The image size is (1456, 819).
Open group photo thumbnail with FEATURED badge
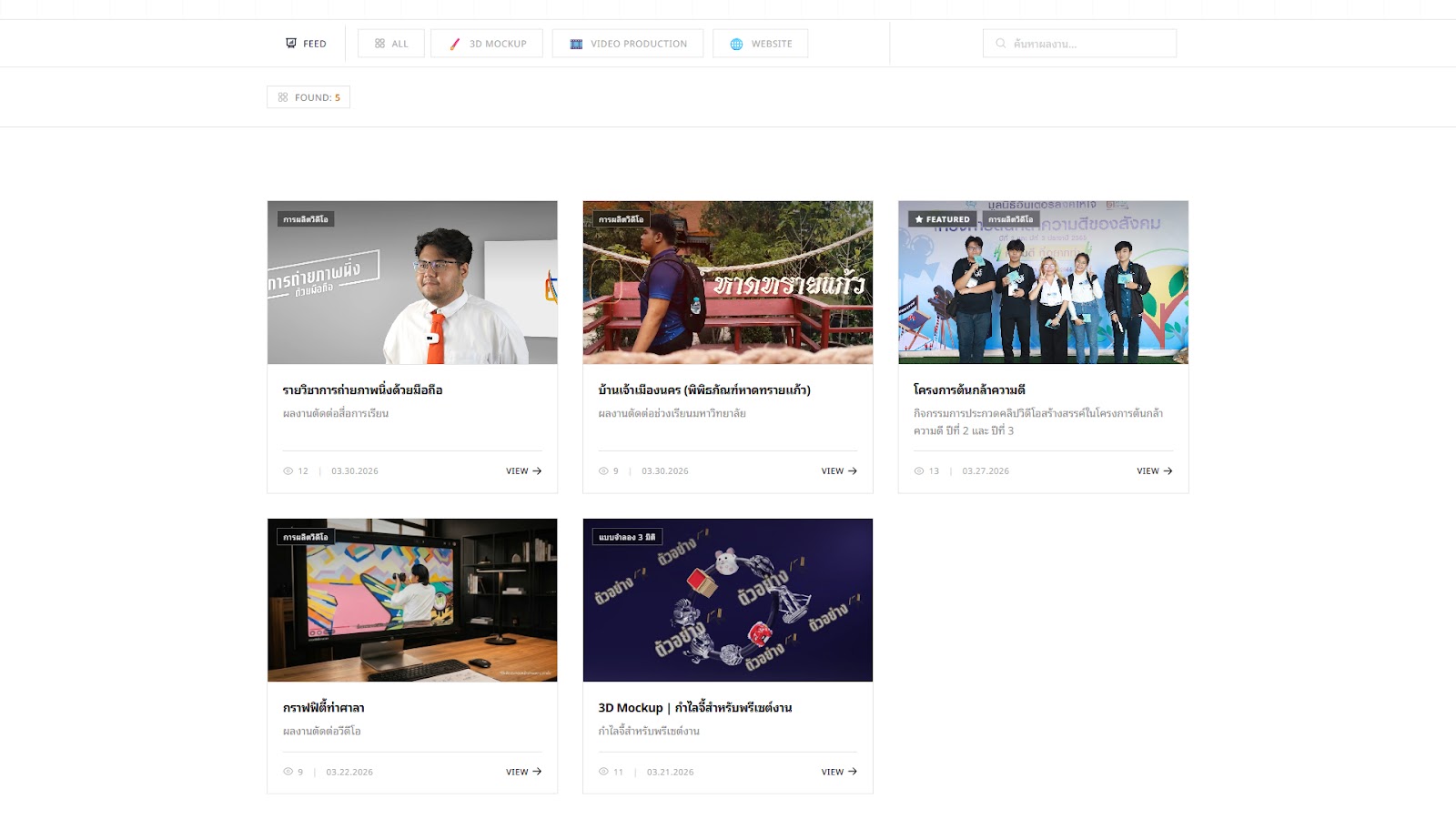pyautogui.click(x=1043, y=282)
